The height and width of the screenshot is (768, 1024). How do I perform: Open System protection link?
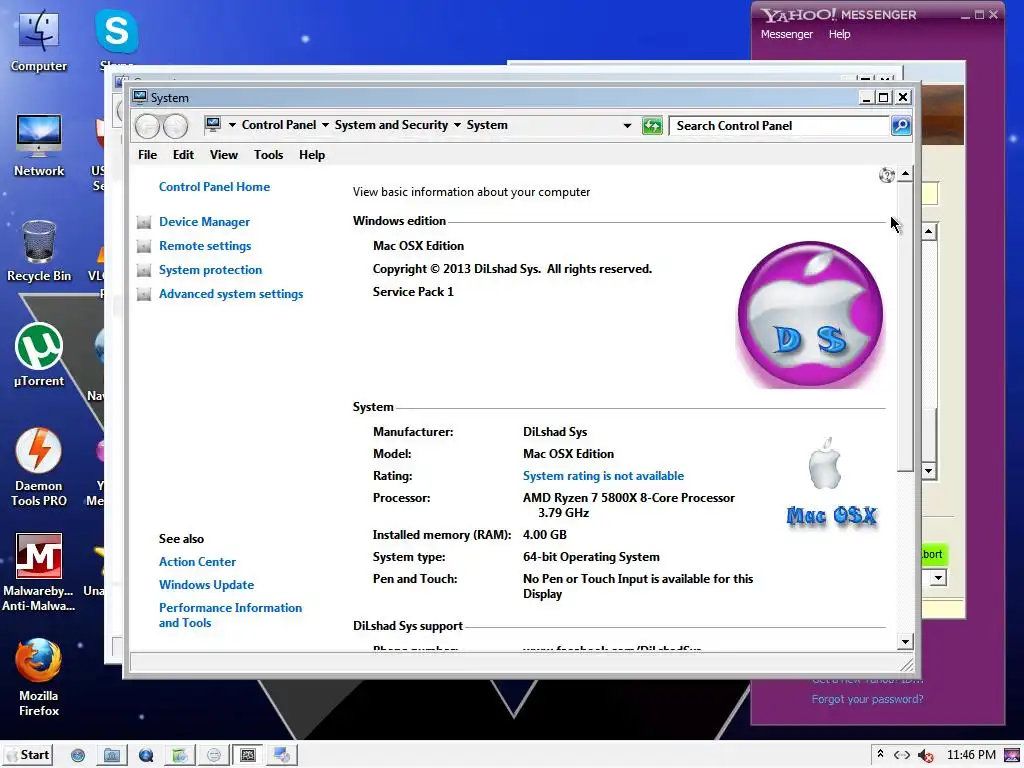(x=210, y=270)
